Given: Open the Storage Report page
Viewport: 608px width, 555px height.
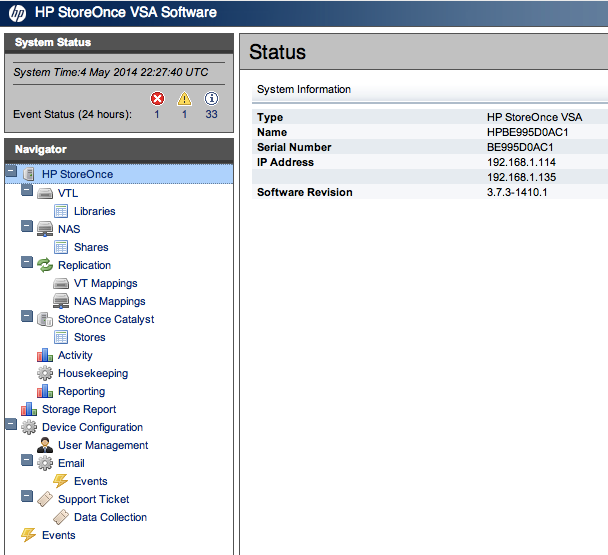Looking at the screenshot, I should (x=79, y=409).
